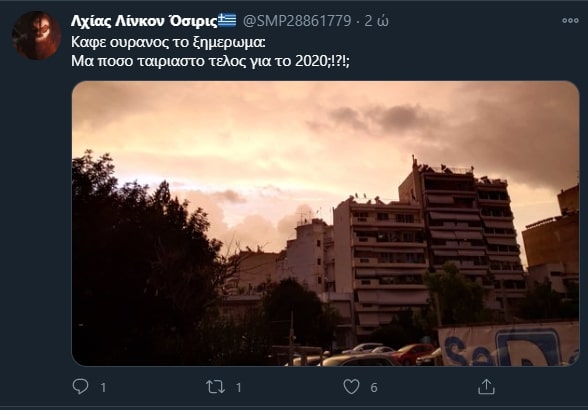Image resolution: width=588 pixels, height=410 pixels.
Task: Open the author's profile avatar picture
Action: click(36, 35)
